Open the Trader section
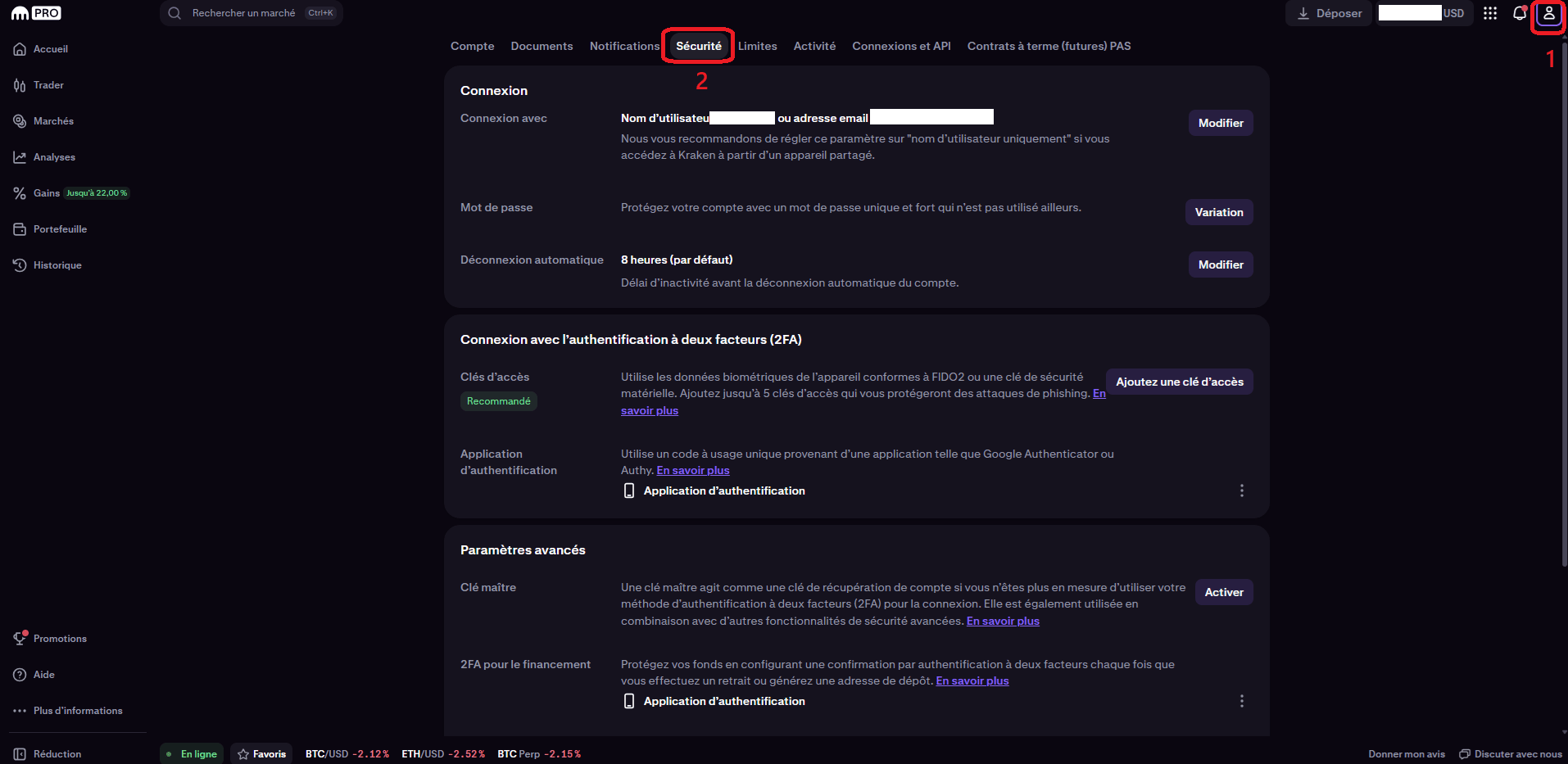1568x764 pixels. [48, 84]
